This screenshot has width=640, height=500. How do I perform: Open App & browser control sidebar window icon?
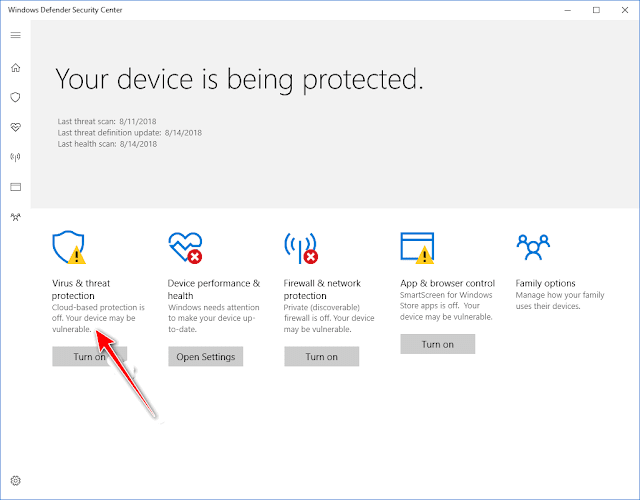coord(16,187)
